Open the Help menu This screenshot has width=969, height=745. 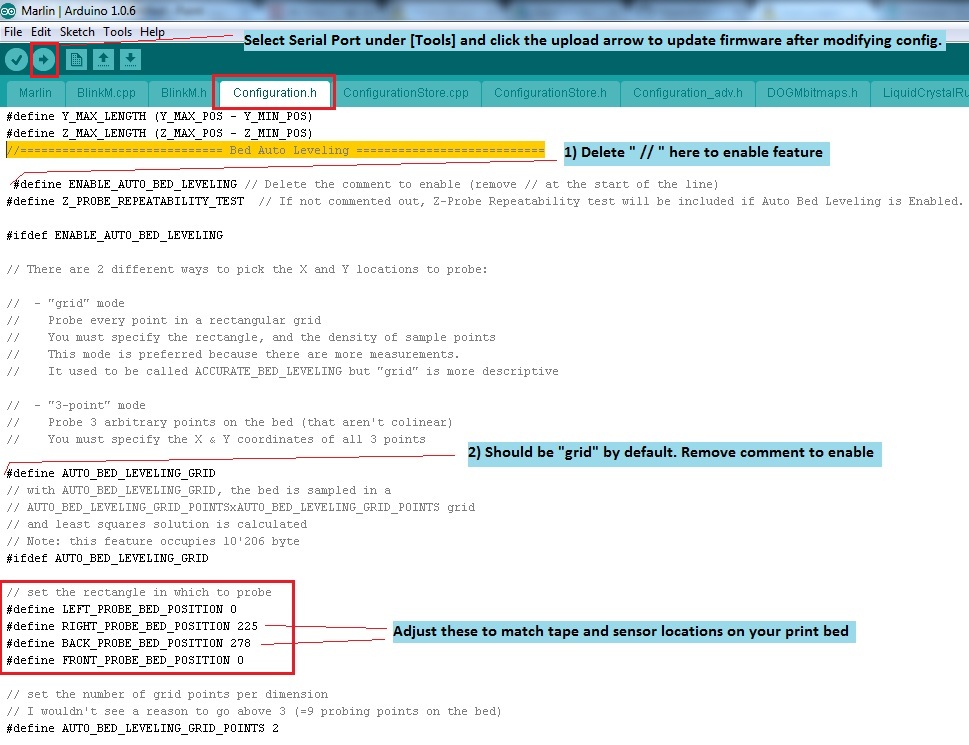152,32
